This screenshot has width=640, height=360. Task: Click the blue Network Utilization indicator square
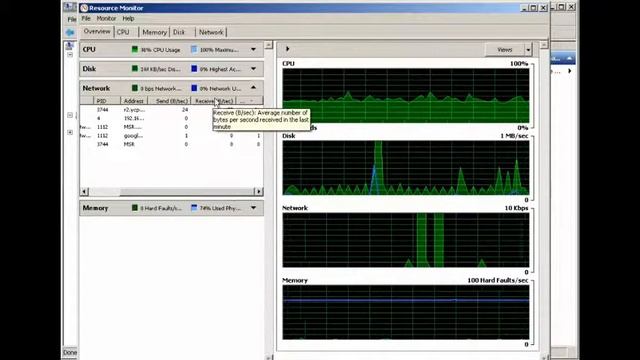[x=194, y=88]
